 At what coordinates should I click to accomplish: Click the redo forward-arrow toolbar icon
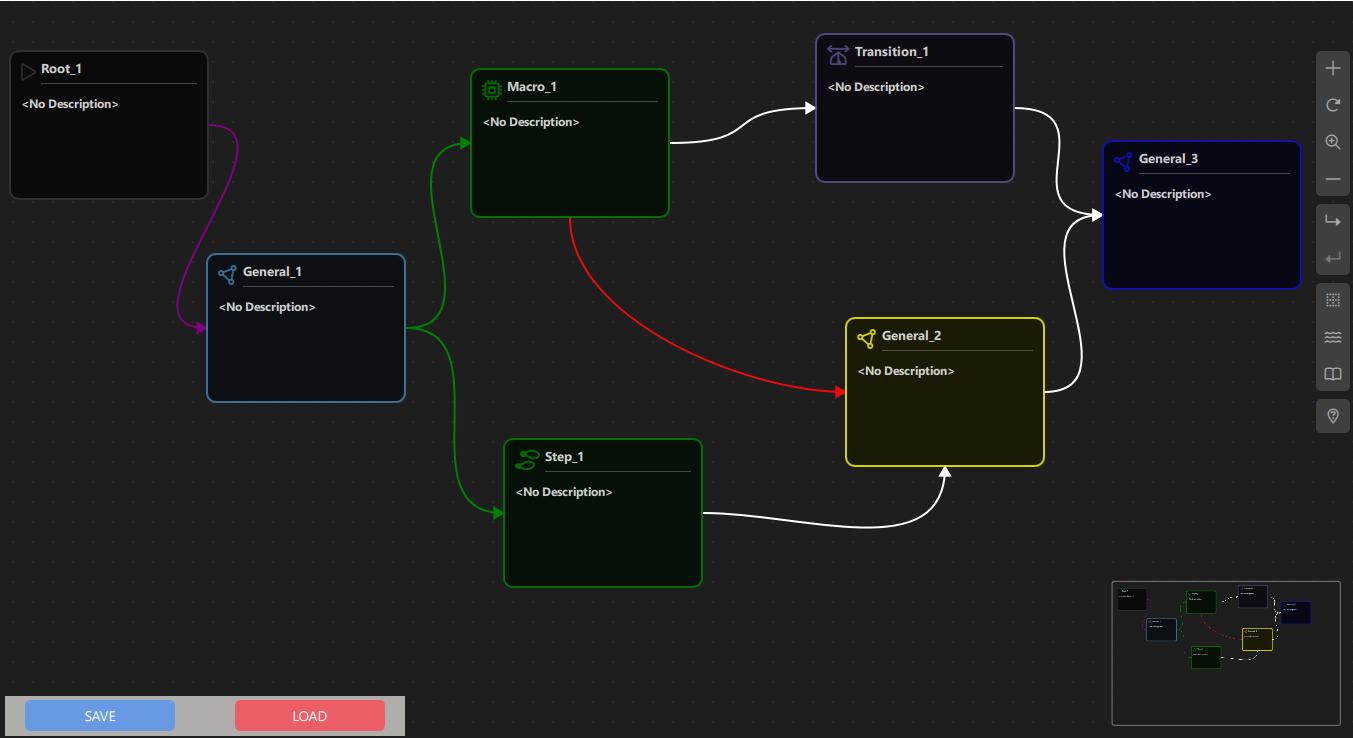pos(1332,221)
